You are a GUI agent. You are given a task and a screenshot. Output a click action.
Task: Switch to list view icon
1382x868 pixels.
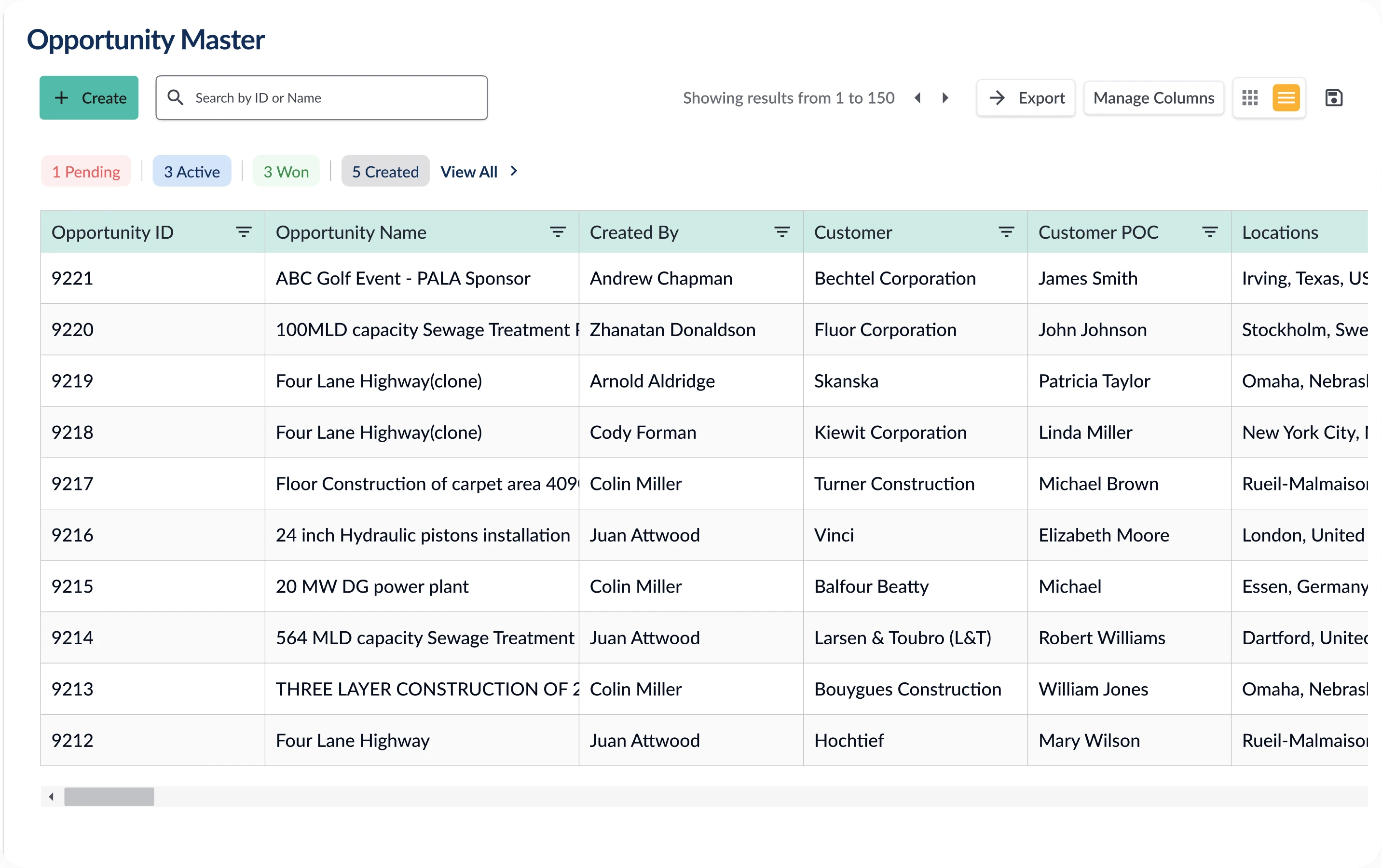click(1286, 98)
